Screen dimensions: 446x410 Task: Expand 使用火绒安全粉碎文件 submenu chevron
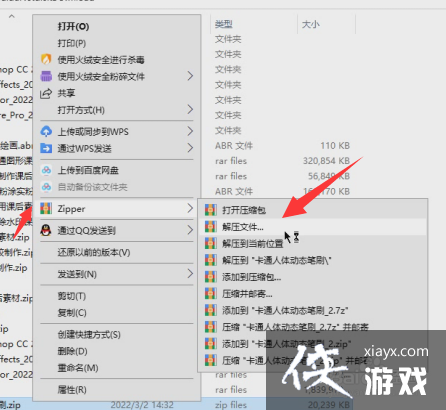(x=190, y=76)
